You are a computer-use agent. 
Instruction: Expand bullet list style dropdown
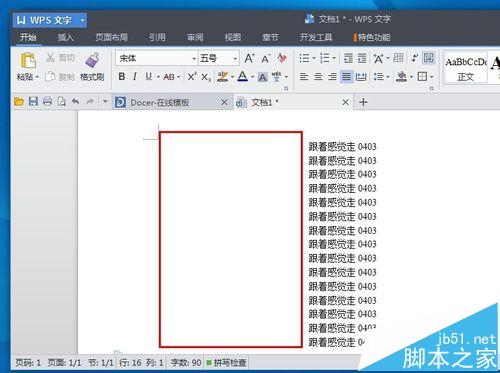click(314, 59)
